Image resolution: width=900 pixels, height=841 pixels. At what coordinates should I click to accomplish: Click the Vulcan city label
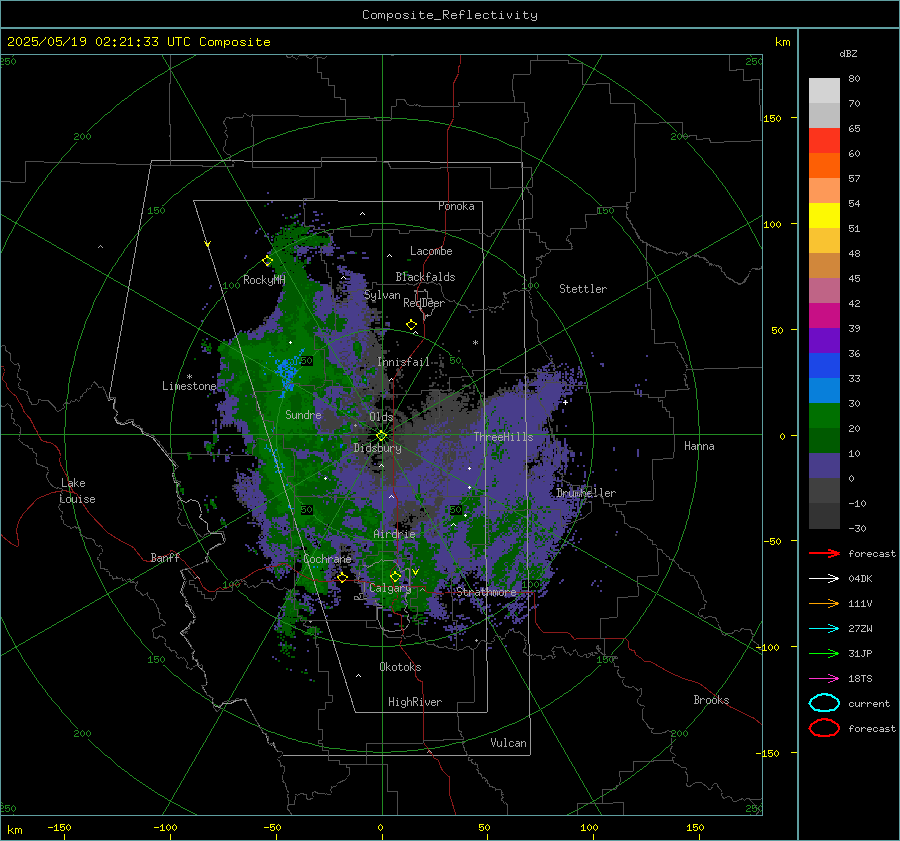509,743
